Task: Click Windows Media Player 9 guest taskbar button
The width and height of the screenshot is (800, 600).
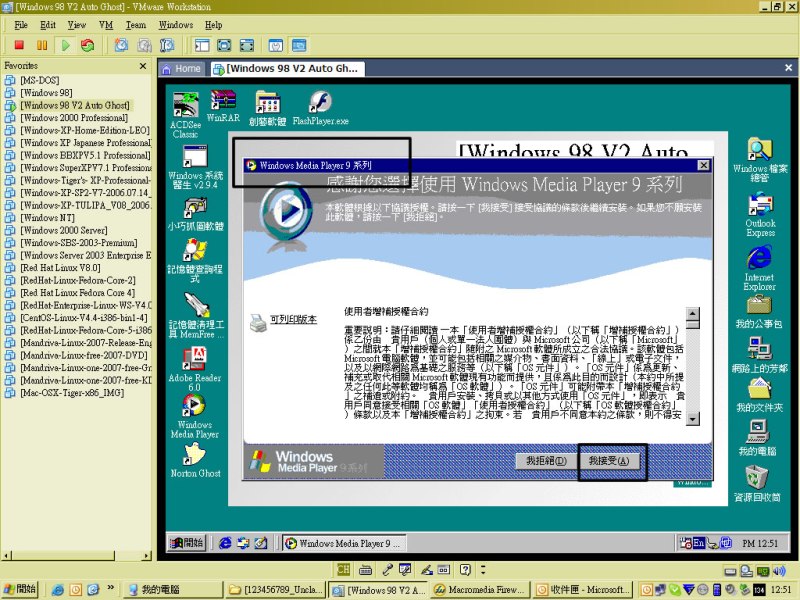Action: coord(344,543)
